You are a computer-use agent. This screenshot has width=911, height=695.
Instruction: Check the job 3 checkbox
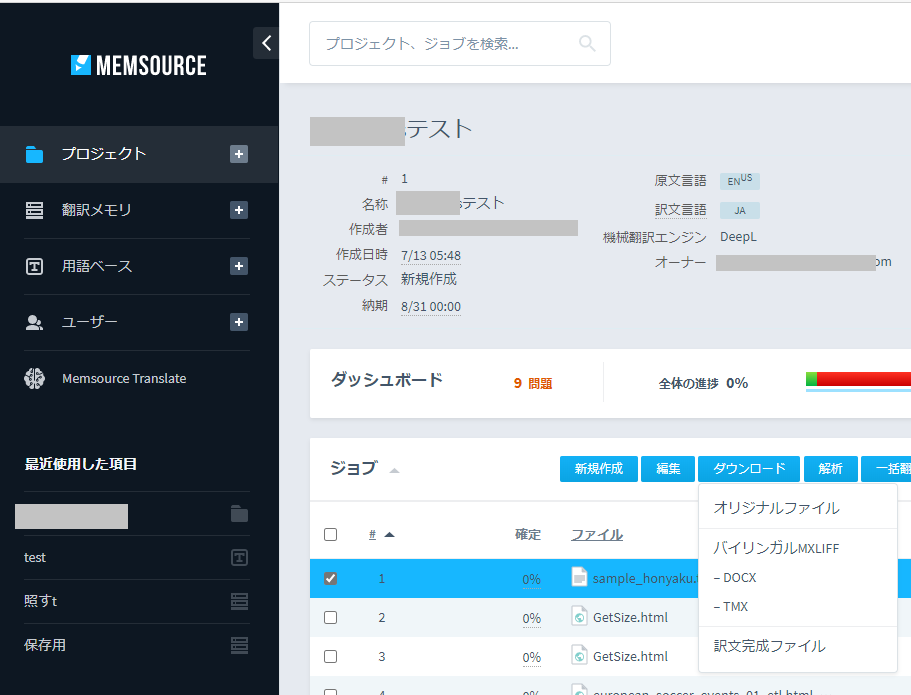tap(331, 656)
